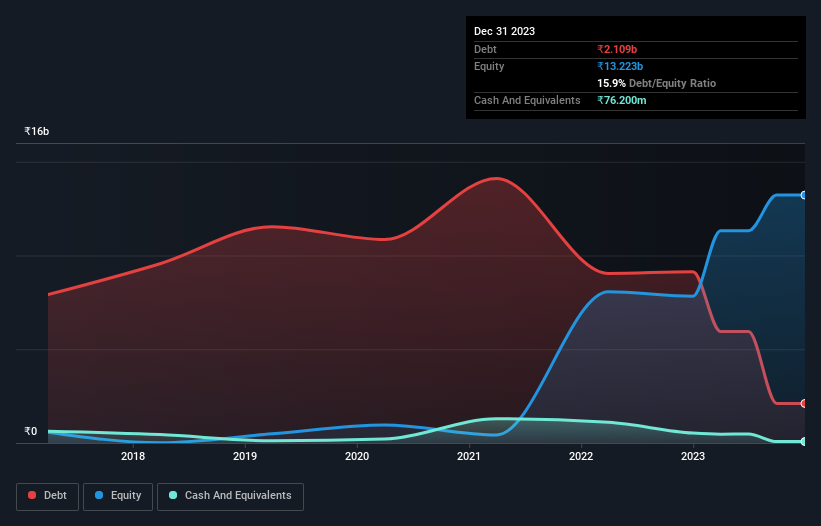Click the 2019 axis label
Viewport: 821px width, 526px height.
(x=245, y=456)
